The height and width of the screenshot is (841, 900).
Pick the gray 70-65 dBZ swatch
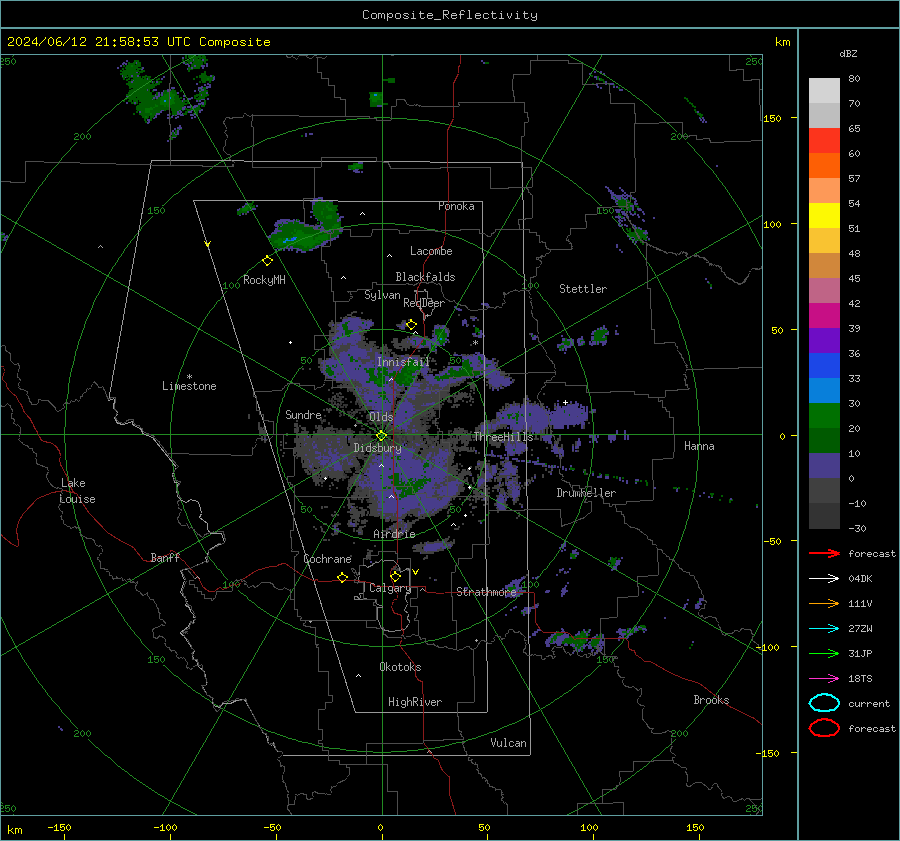[824, 115]
